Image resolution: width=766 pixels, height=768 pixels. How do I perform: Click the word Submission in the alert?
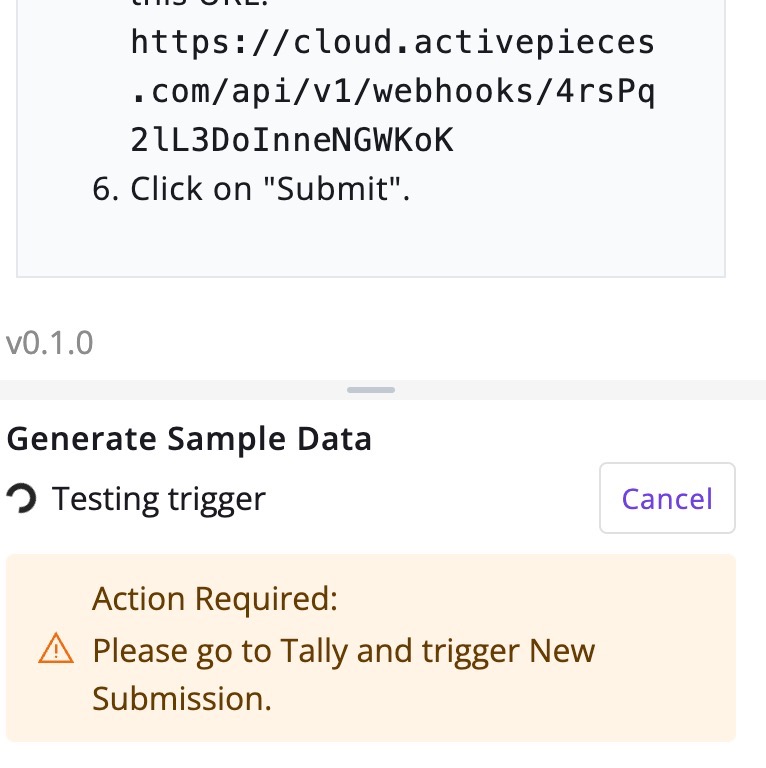pos(181,698)
